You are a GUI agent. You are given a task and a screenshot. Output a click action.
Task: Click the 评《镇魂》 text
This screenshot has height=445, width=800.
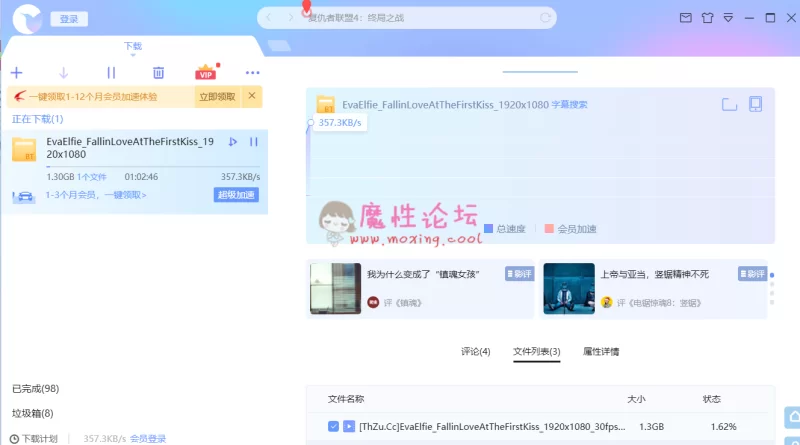pos(403,303)
